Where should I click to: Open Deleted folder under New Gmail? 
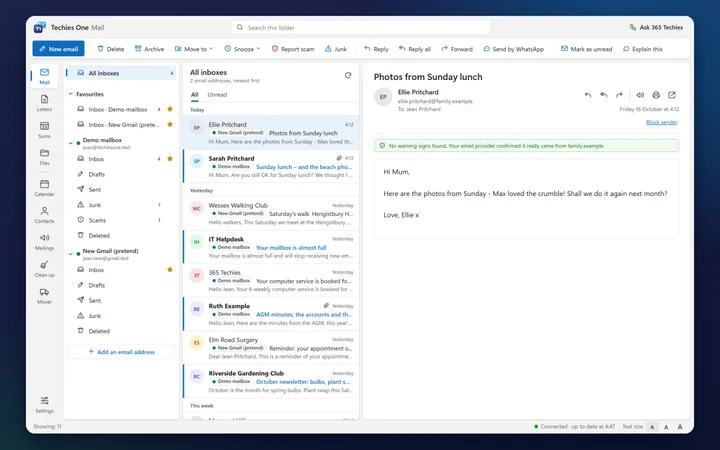pyautogui.click(x=121, y=331)
